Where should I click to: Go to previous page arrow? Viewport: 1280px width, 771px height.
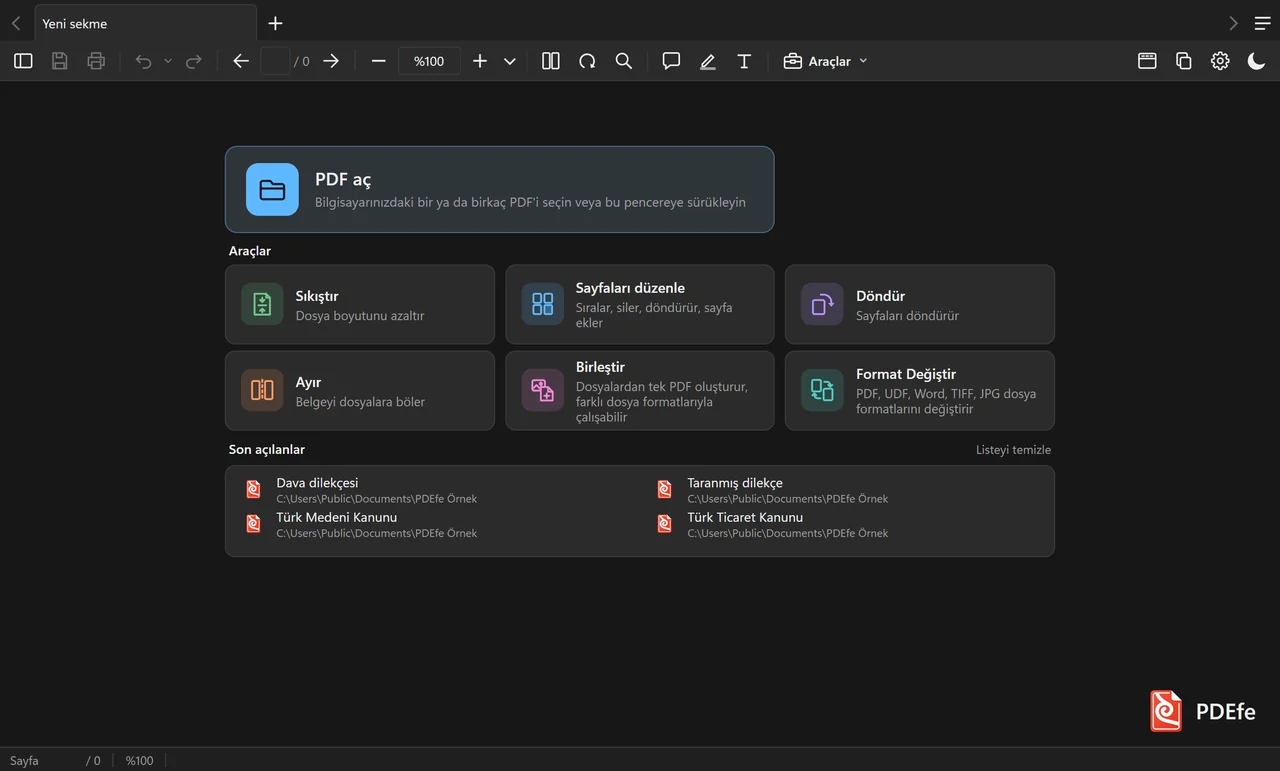[240, 61]
